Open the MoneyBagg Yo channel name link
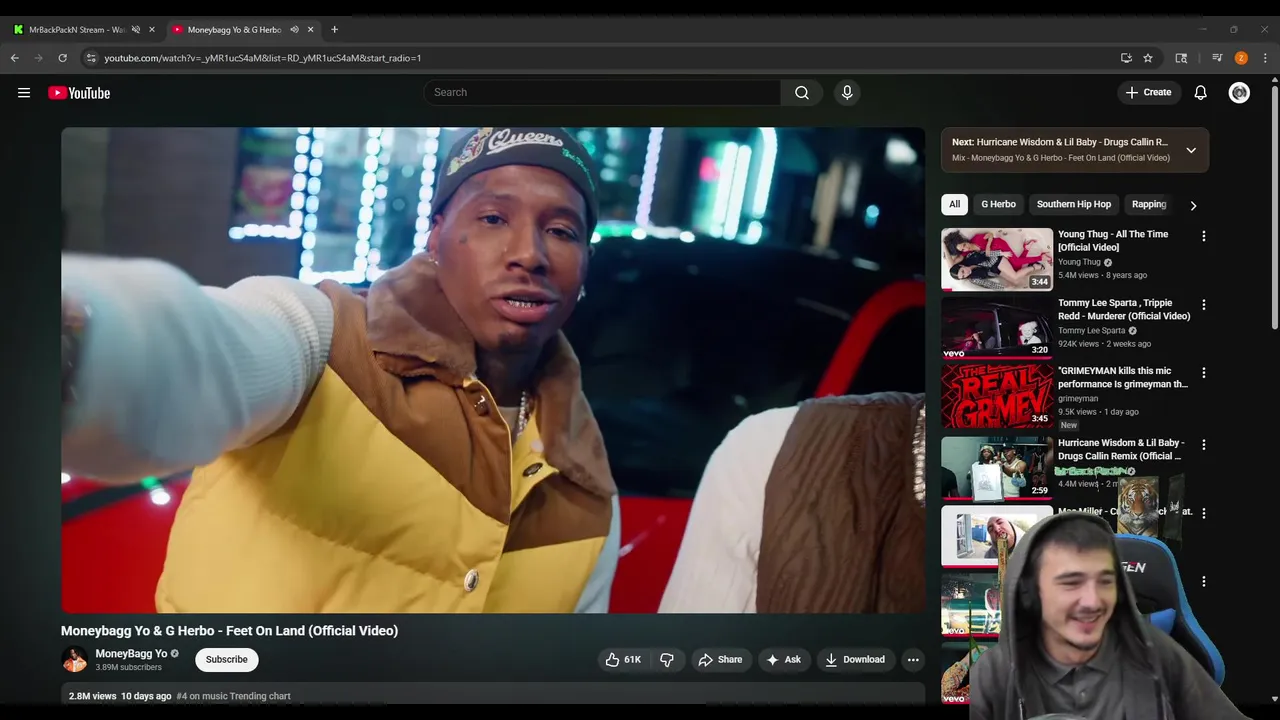Screen dimensions: 1280x720 click(x=131, y=654)
